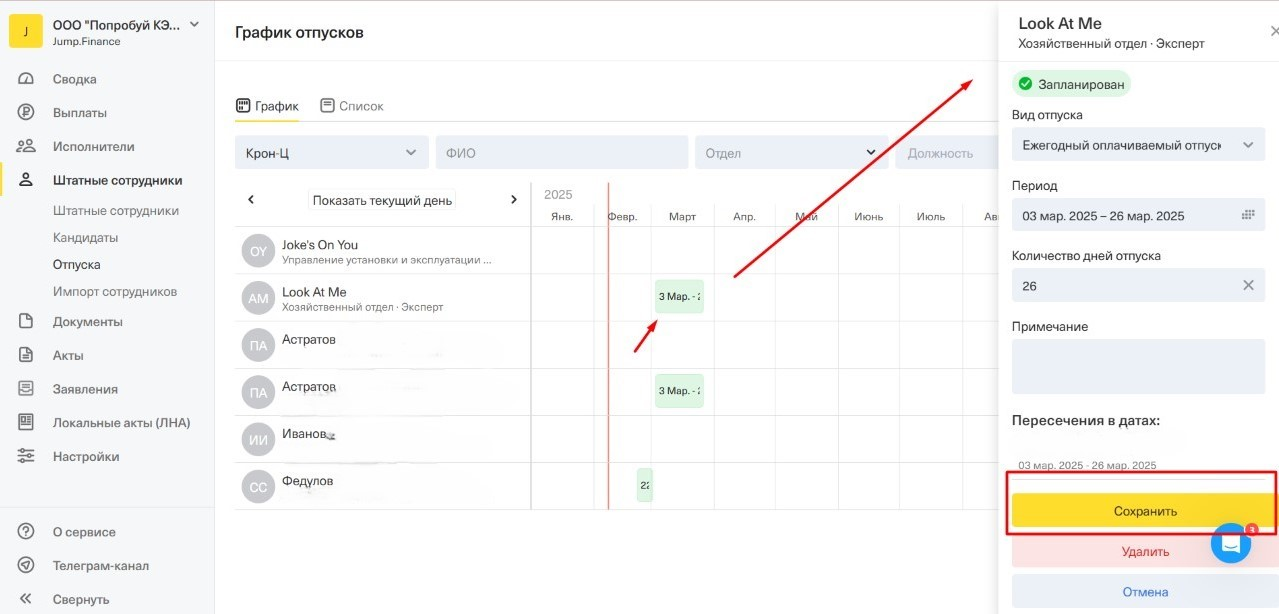Click Показать текущий день button
The width and height of the screenshot is (1279, 614).
coord(382,200)
